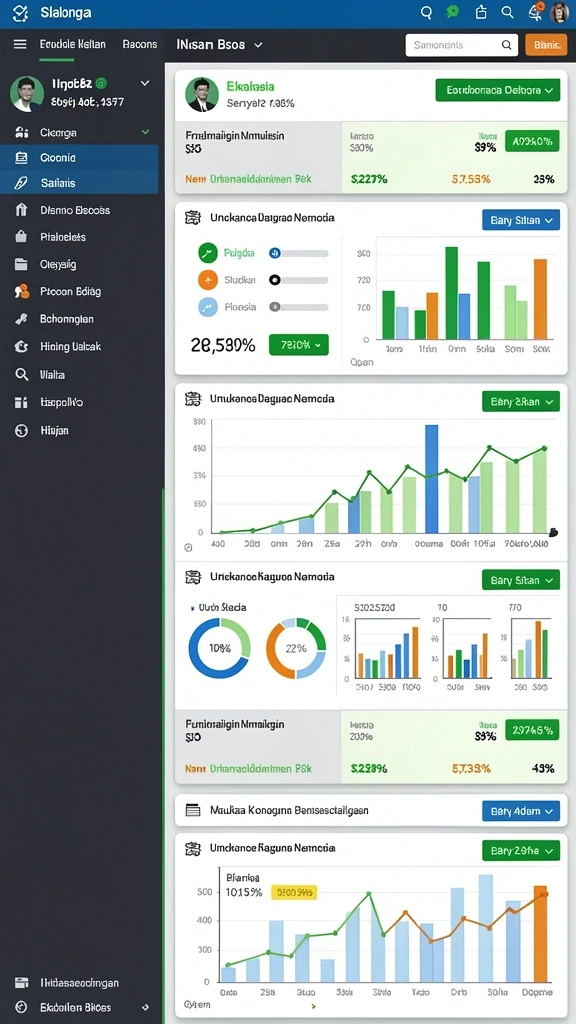Expand the INsan Bsos header dropdown

pos(220,44)
